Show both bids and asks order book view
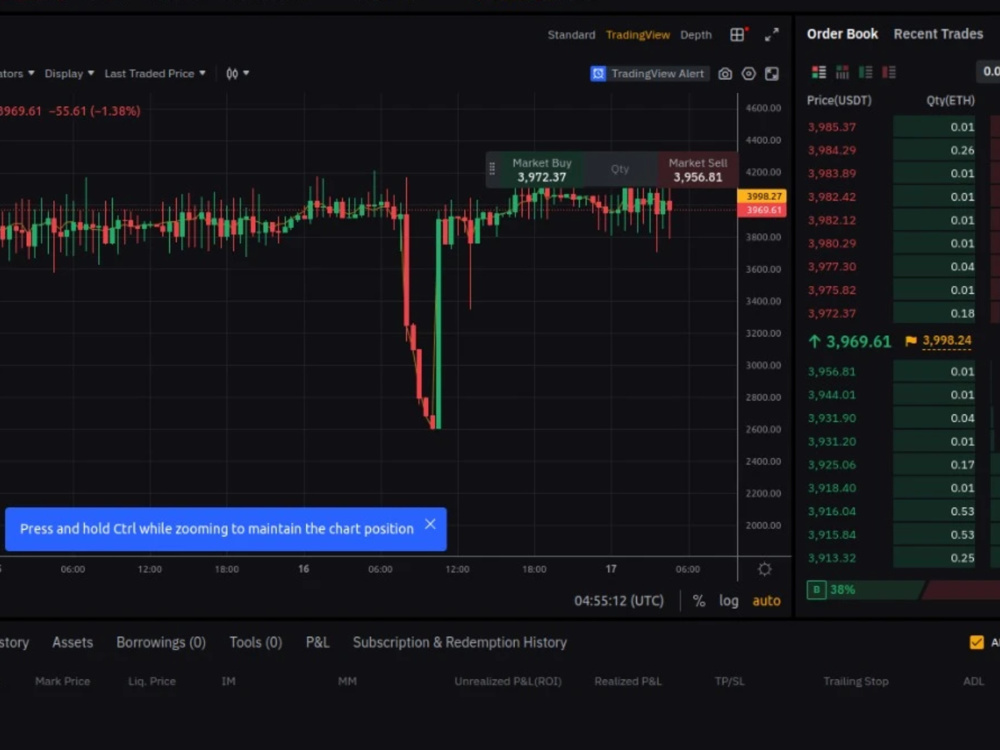Viewport: 1000px width, 750px height. (x=819, y=72)
